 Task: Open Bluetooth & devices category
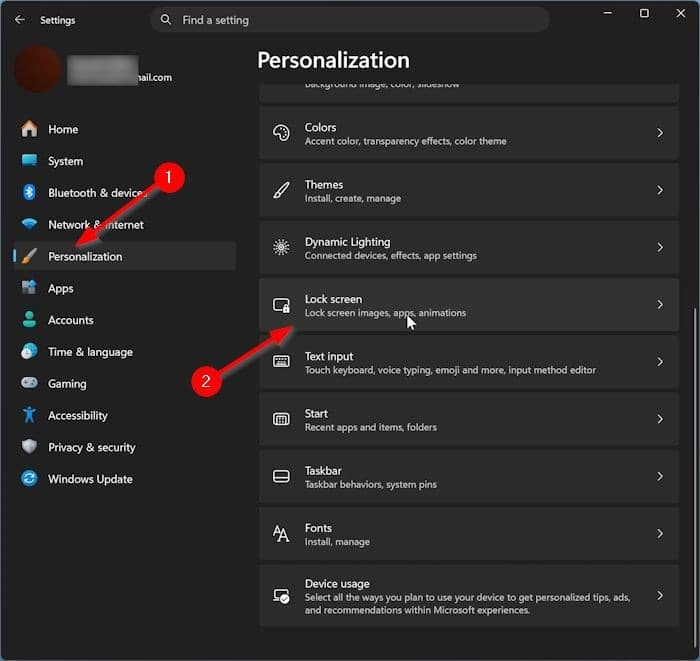click(125, 193)
